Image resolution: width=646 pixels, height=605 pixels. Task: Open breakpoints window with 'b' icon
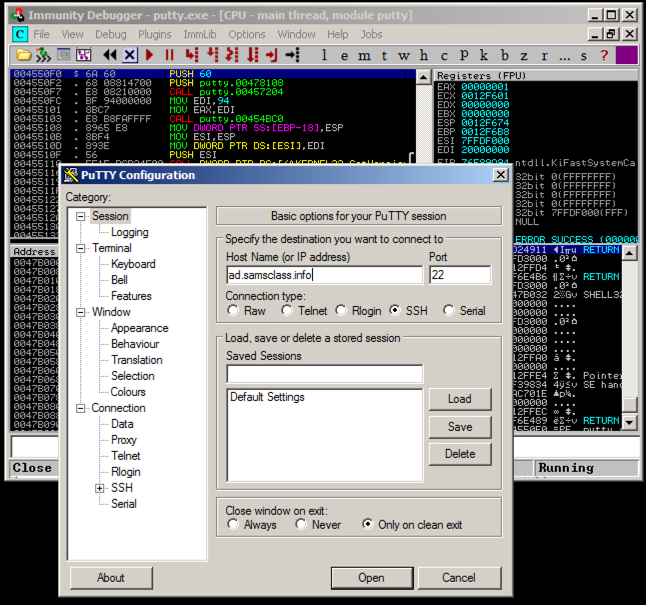coord(505,54)
